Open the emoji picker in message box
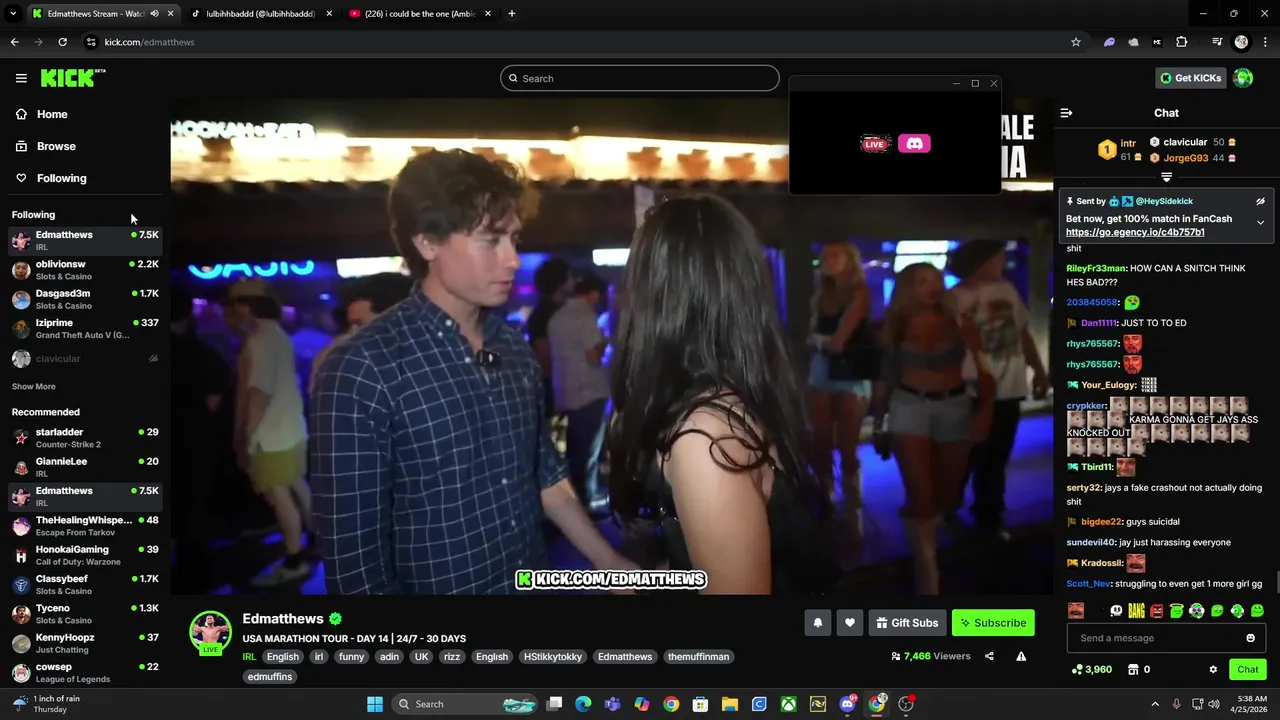Image resolution: width=1280 pixels, height=720 pixels. pos(1250,638)
